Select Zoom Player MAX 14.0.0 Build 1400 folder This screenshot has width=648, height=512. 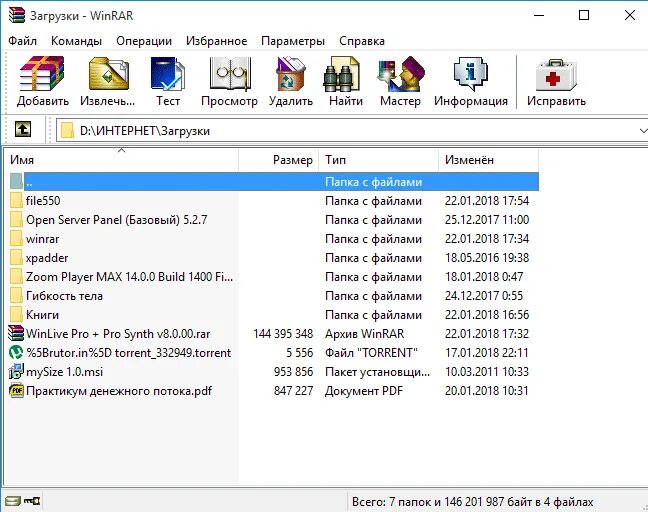[x=129, y=276]
